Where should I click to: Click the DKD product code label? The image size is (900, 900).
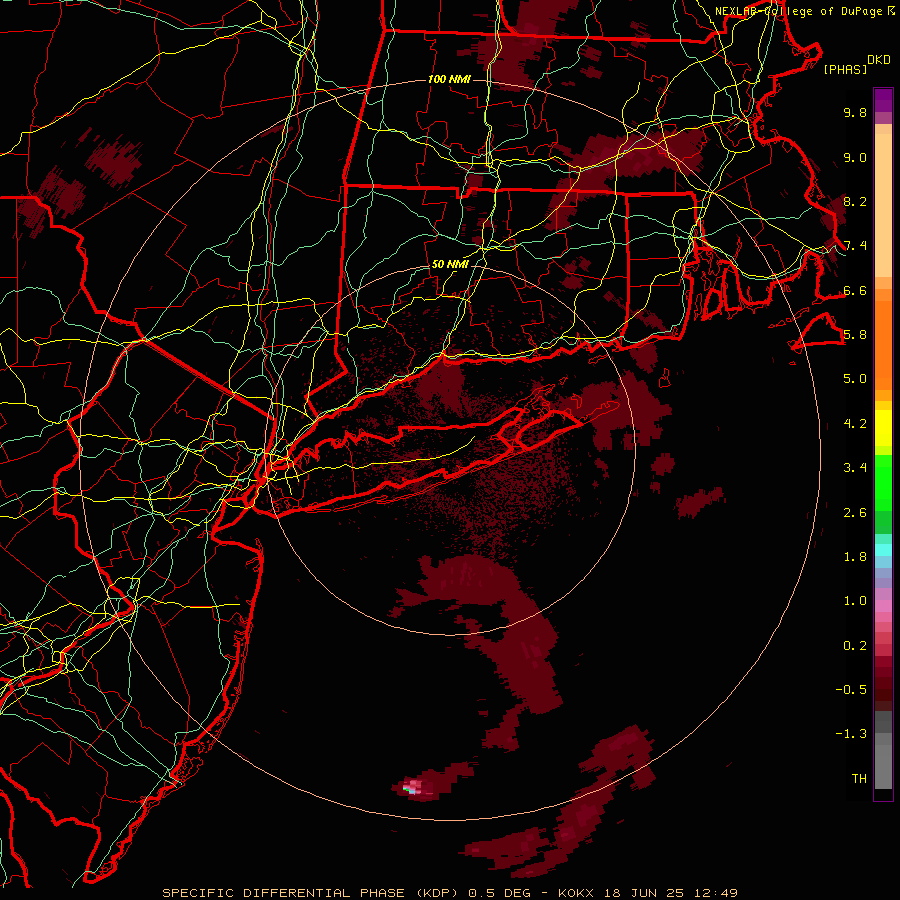(879, 60)
